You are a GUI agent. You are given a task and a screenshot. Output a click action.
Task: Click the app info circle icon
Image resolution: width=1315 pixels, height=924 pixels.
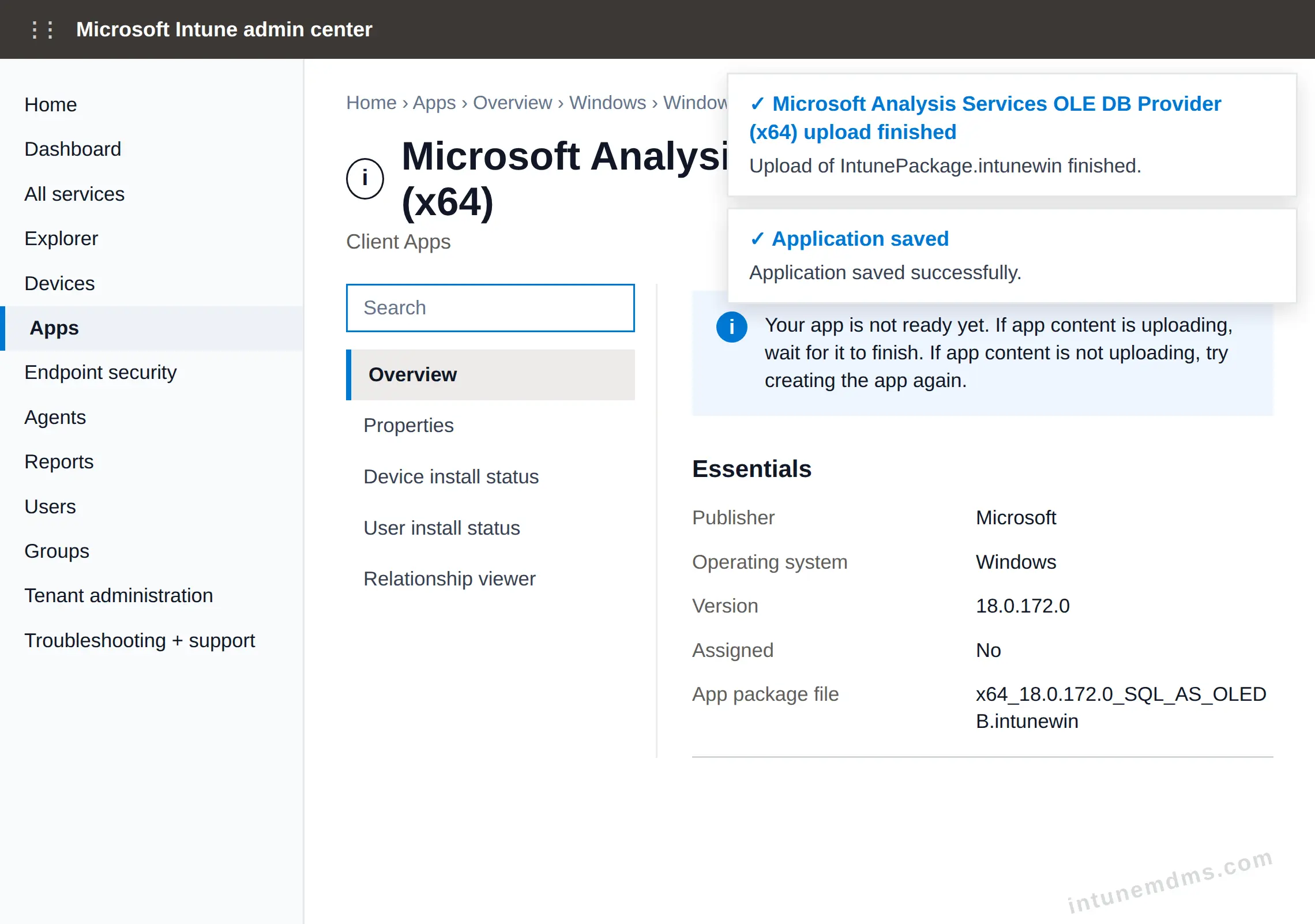coord(365,178)
